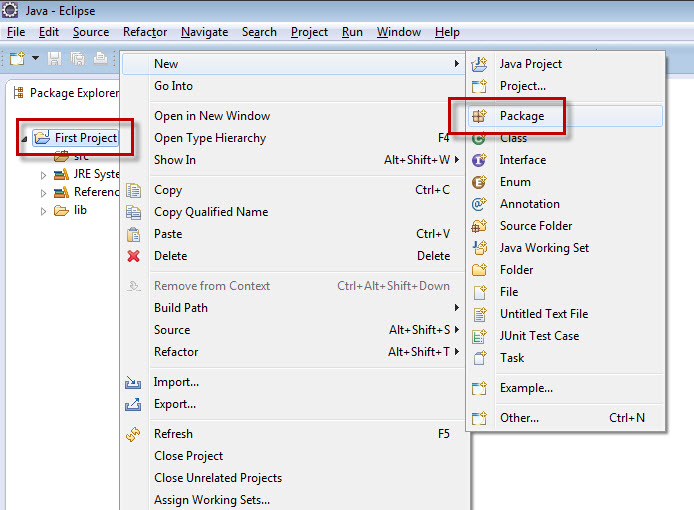Click the Copy Qualified Name icon

(x=133, y=212)
